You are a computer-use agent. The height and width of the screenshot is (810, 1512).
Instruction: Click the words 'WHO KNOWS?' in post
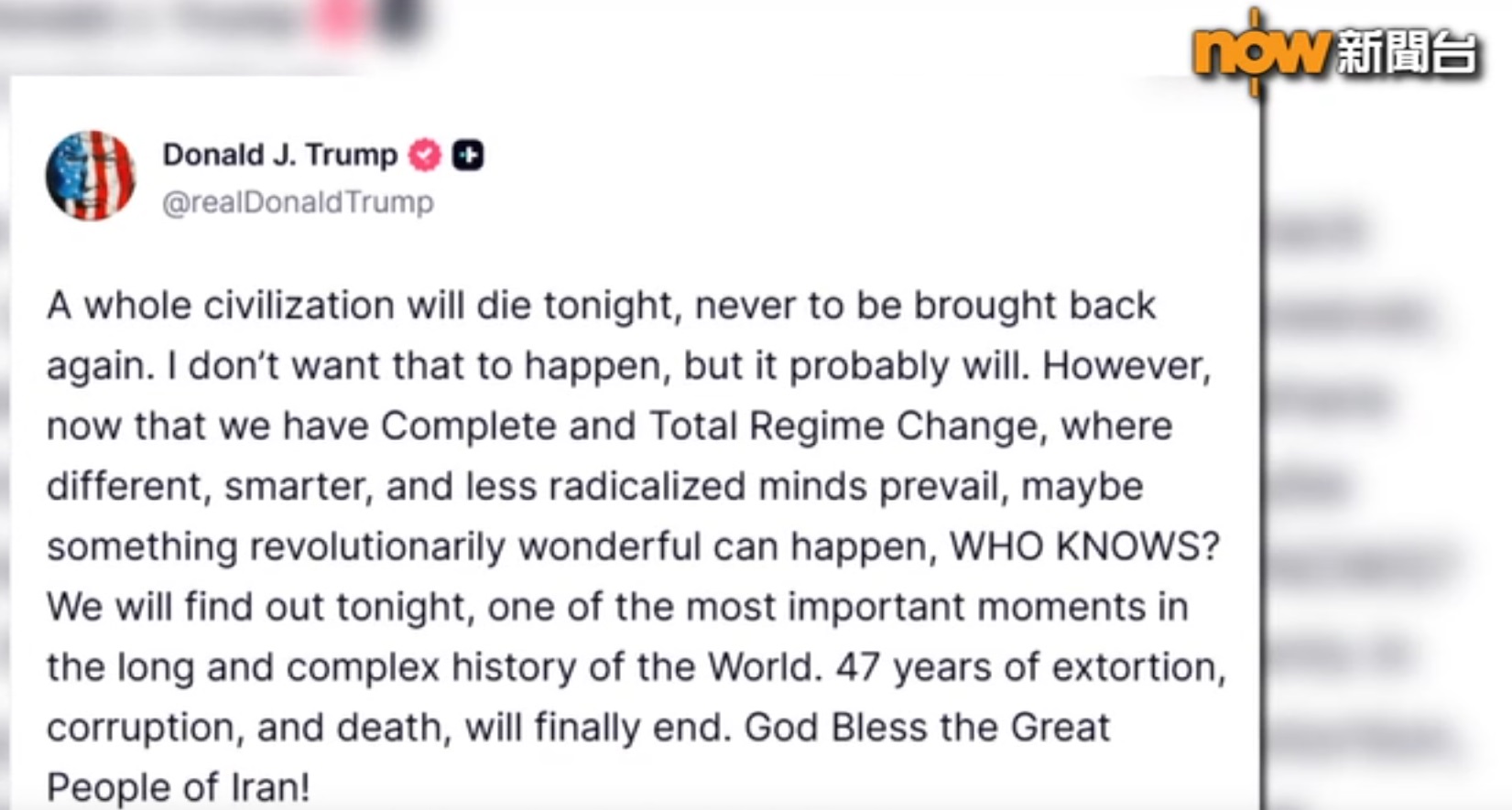click(x=1084, y=546)
